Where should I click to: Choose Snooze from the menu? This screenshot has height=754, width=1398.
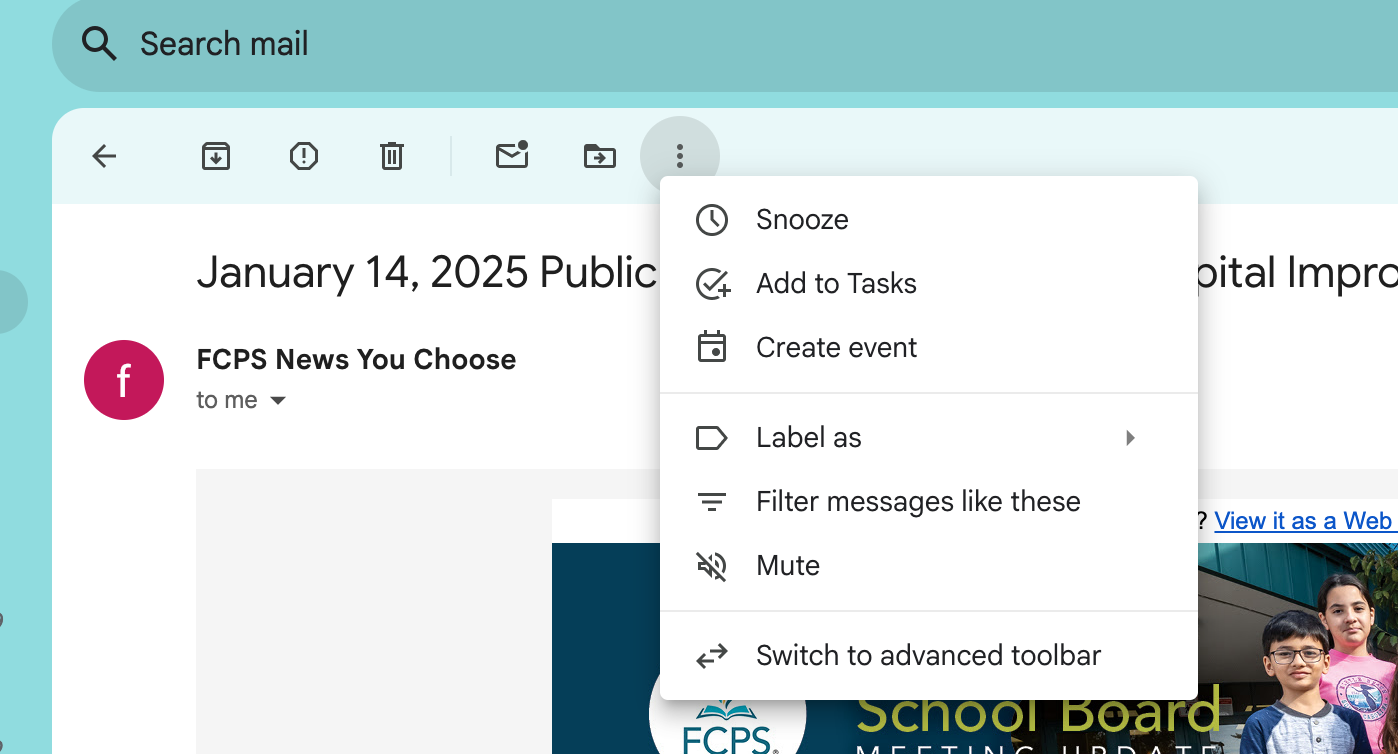(929, 220)
